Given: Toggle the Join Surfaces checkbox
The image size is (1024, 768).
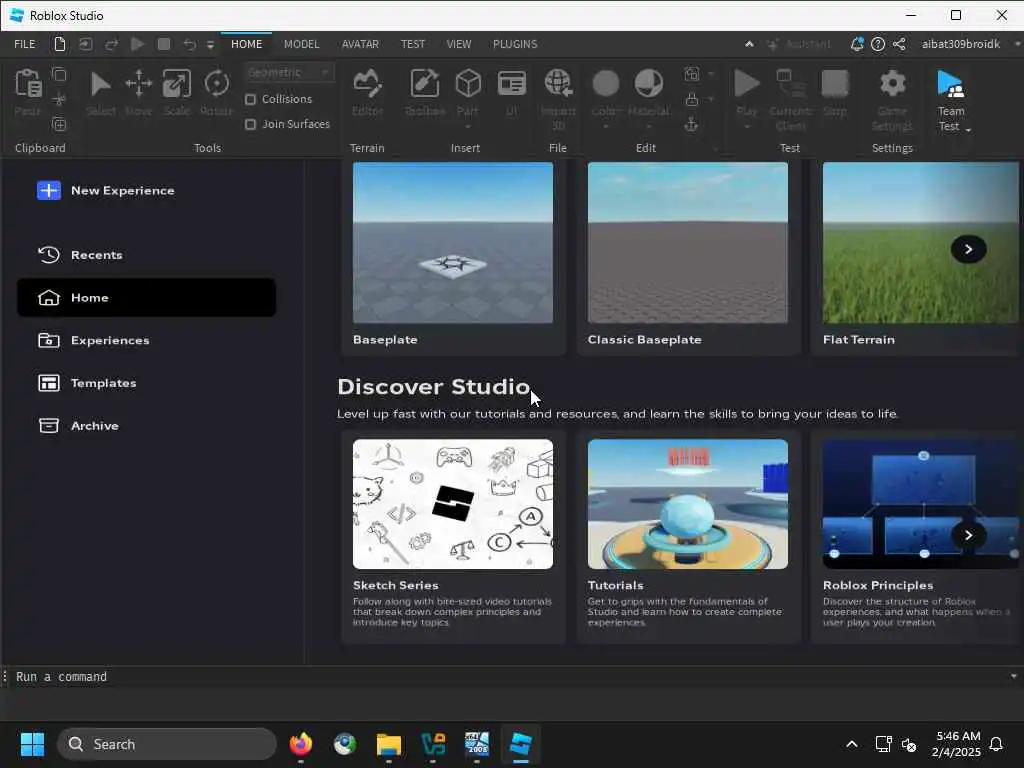Looking at the screenshot, I should pyautogui.click(x=251, y=124).
